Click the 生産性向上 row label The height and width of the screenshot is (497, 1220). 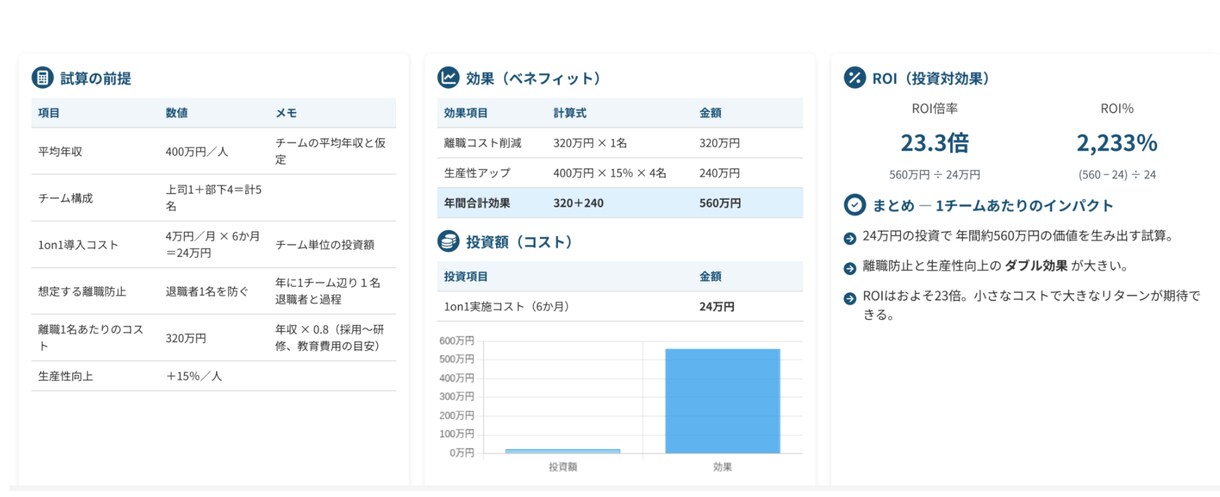pyautogui.click(x=65, y=376)
